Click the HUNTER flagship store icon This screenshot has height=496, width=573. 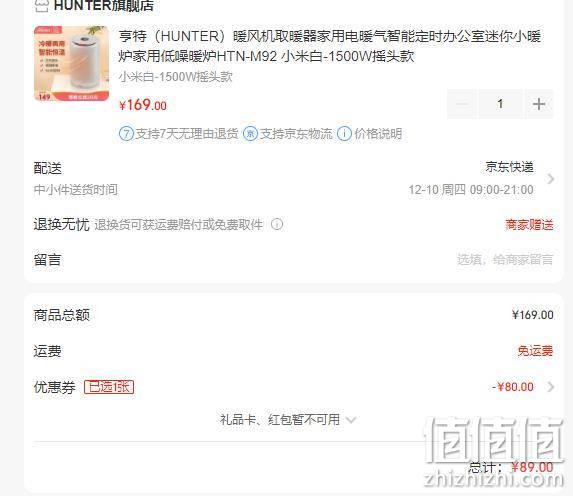point(42,5)
